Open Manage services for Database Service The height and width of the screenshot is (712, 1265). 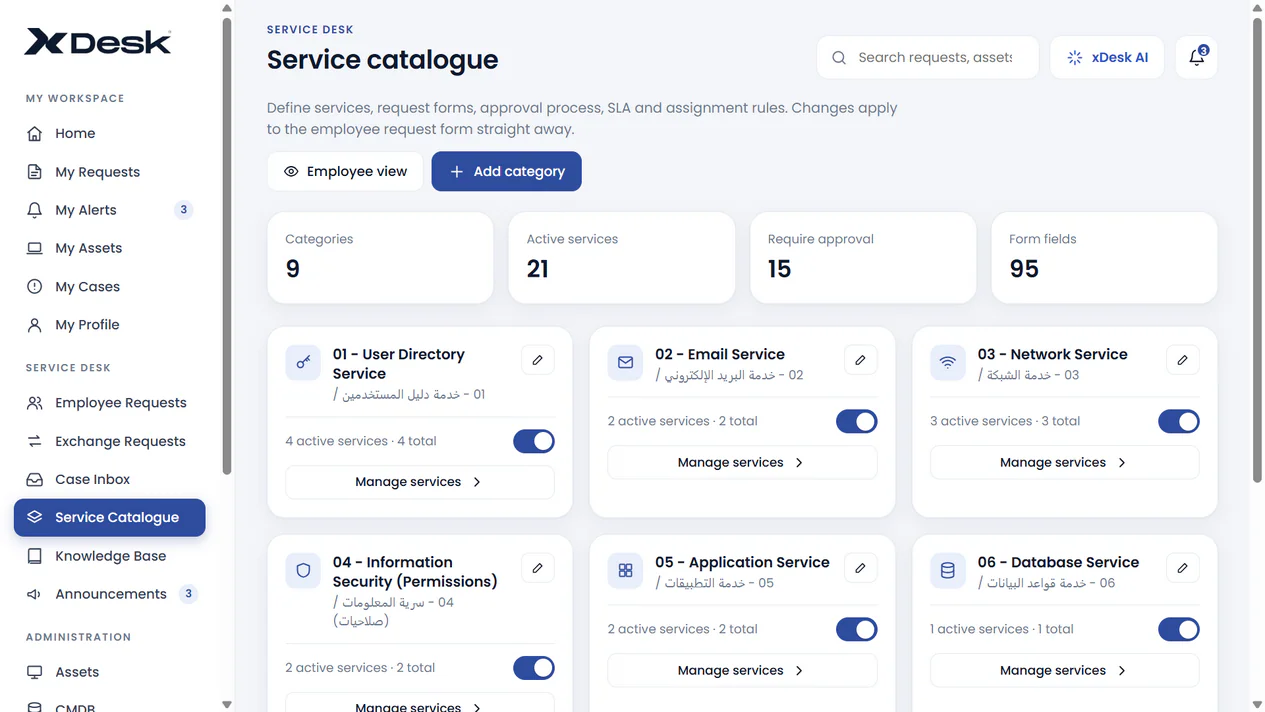click(1064, 671)
